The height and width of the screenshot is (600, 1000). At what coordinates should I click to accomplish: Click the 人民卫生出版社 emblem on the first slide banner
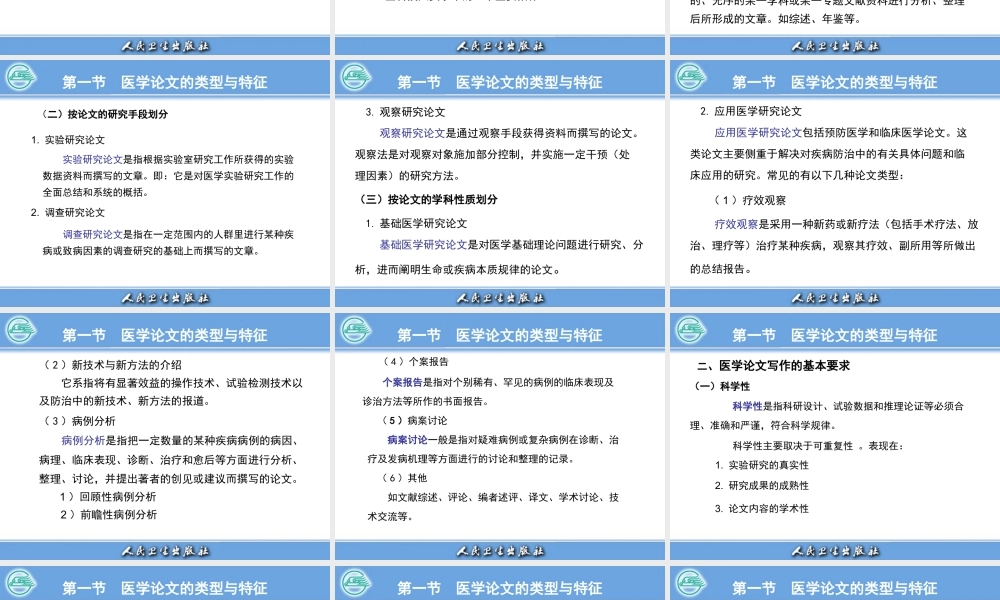pyautogui.click(x=166, y=45)
